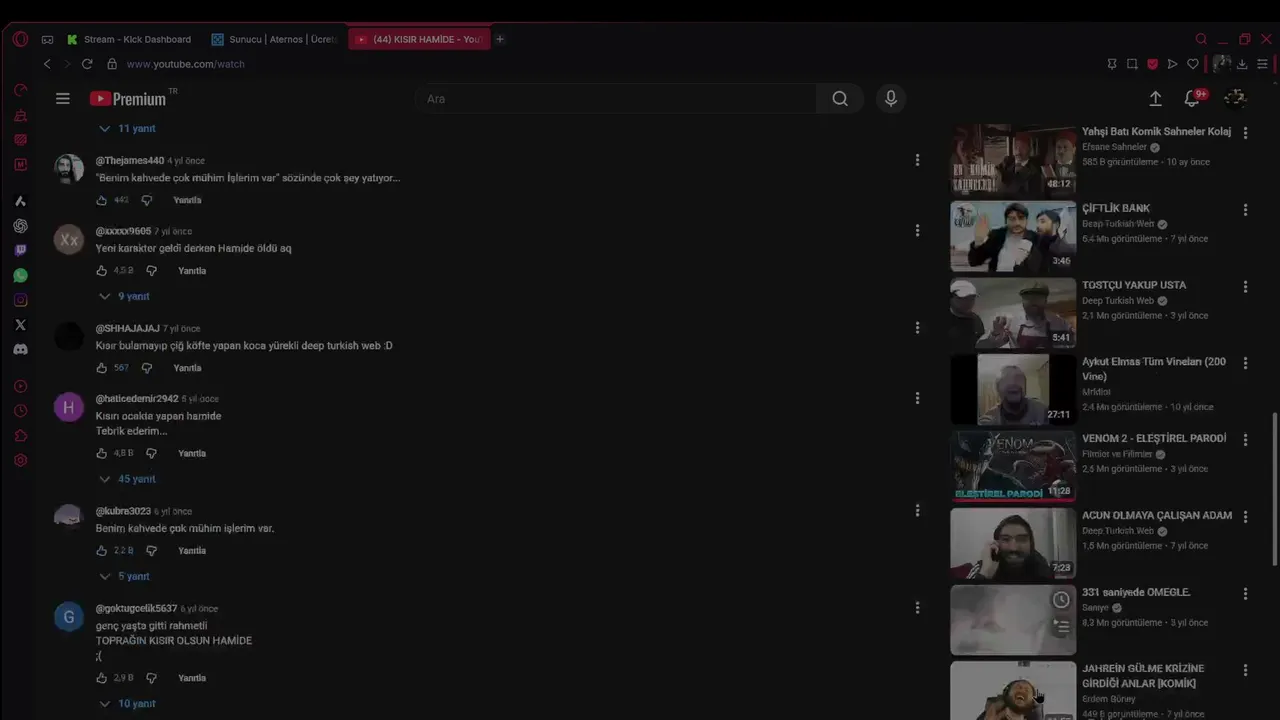Open Aykut Elmas Tüm Vineları title

tap(1154, 369)
